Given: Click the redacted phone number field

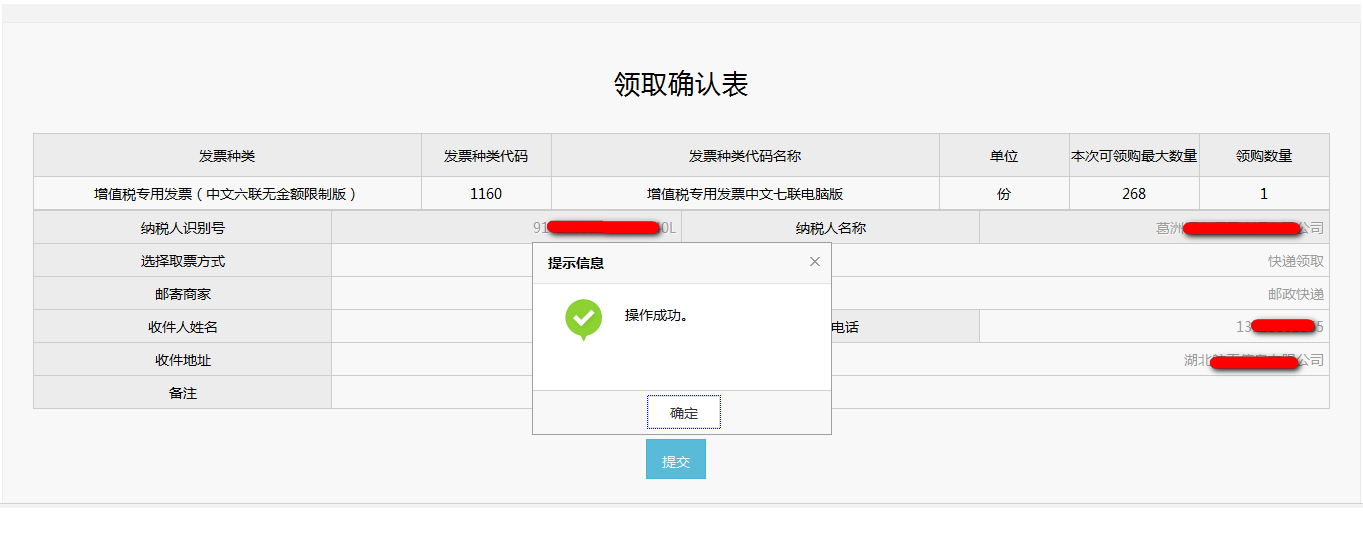Looking at the screenshot, I should pyautogui.click(x=1154, y=327).
